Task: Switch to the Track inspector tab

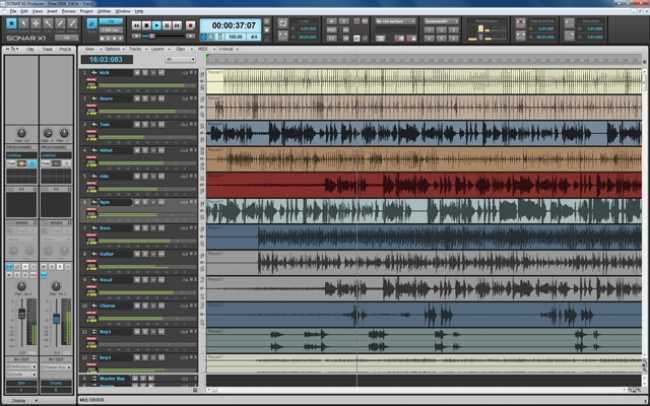Action: tap(47, 49)
